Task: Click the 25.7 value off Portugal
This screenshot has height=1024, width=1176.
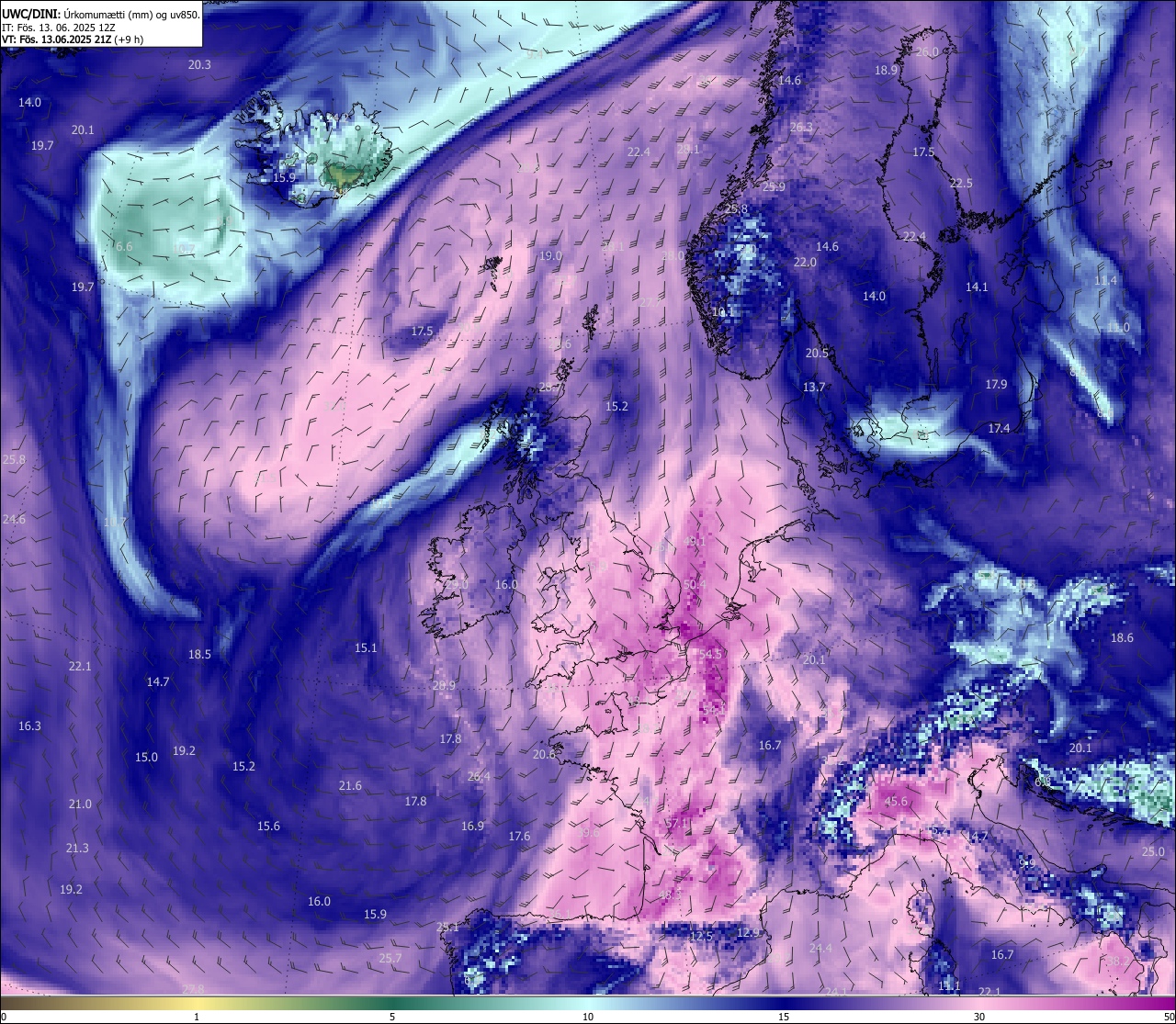Action: [x=390, y=959]
